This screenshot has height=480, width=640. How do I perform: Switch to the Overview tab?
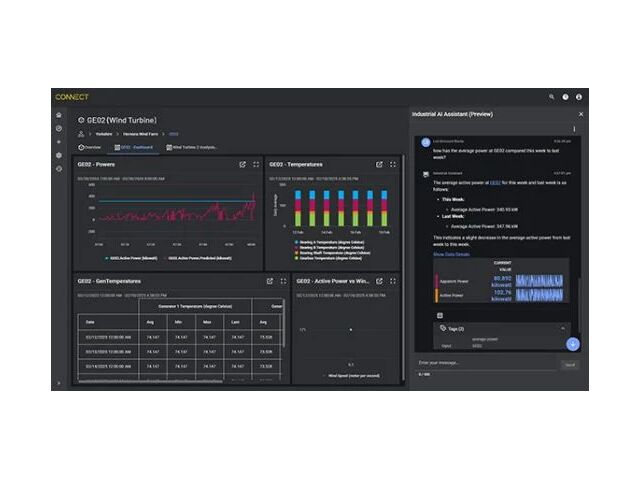[x=90, y=147]
